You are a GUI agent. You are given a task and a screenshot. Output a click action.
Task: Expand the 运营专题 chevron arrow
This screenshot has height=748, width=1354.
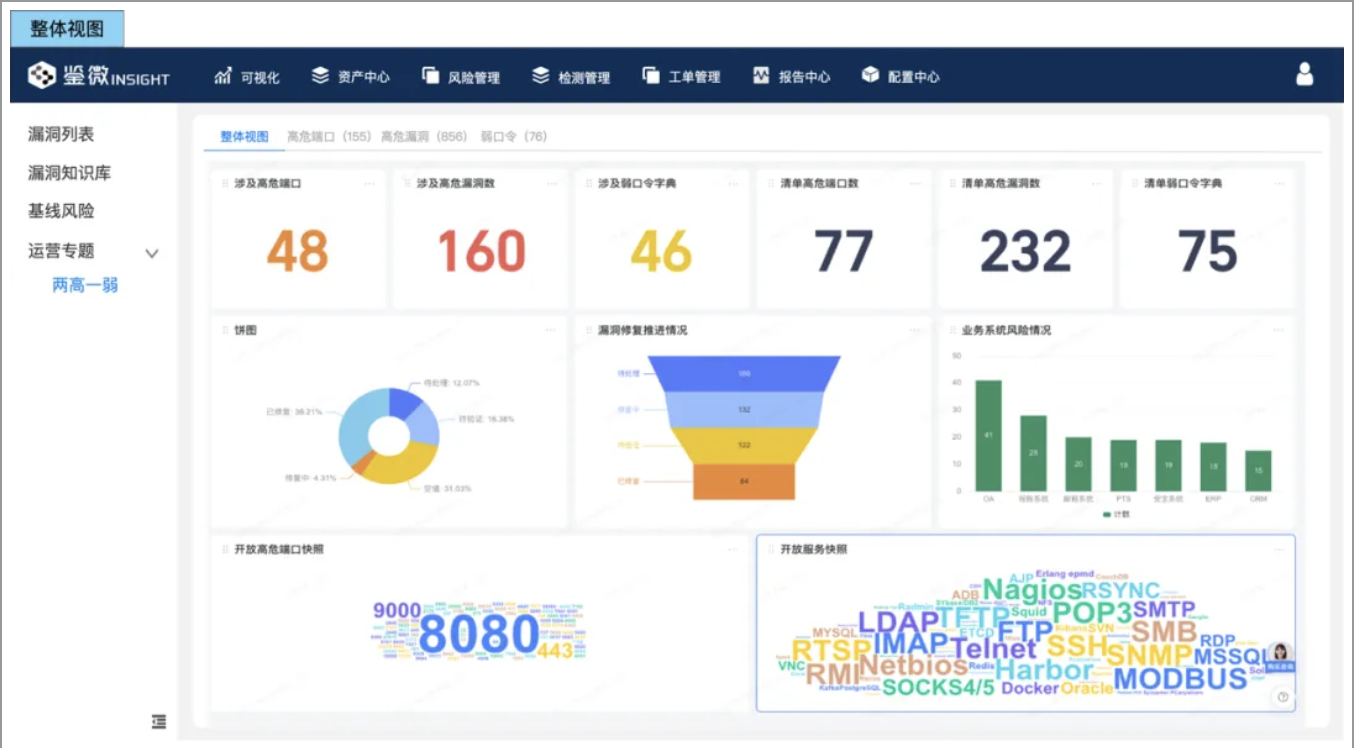pos(152,253)
